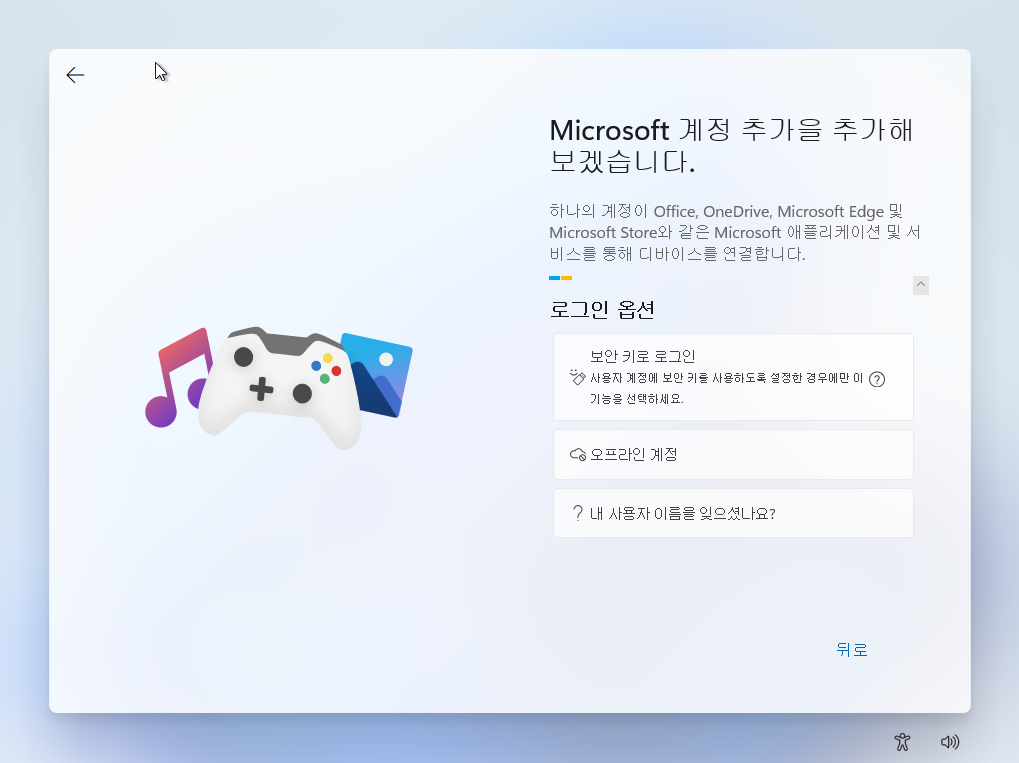This screenshot has width=1019, height=763.
Task: Click the help question mark beside security key
Action: click(877, 380)
